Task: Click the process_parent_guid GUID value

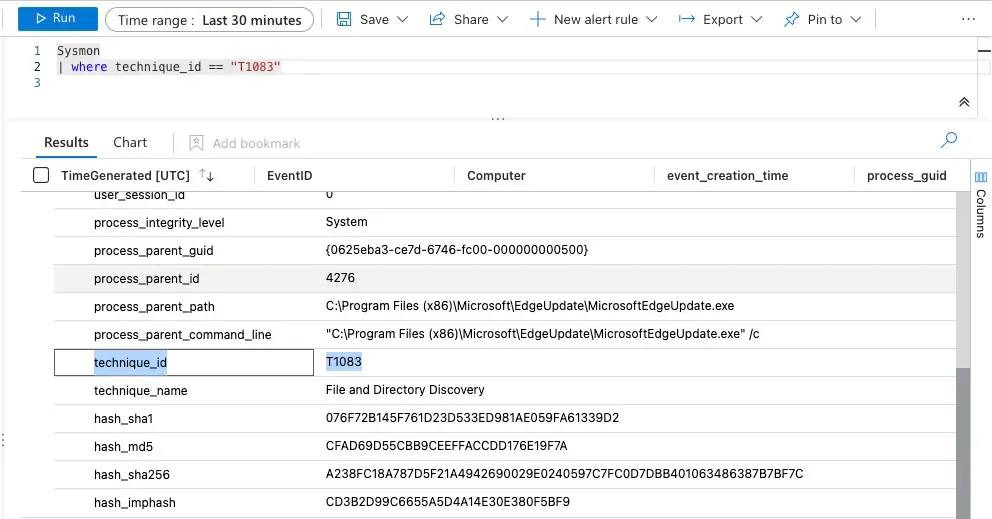Action: coord(457,249)
